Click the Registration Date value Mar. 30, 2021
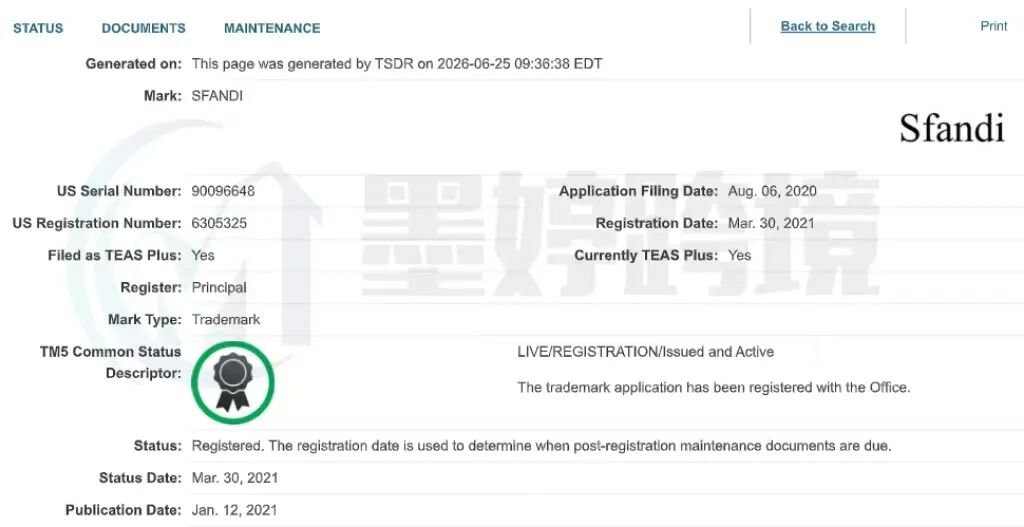The height and width of the screenshot is (527, 1024). (771, 223)
